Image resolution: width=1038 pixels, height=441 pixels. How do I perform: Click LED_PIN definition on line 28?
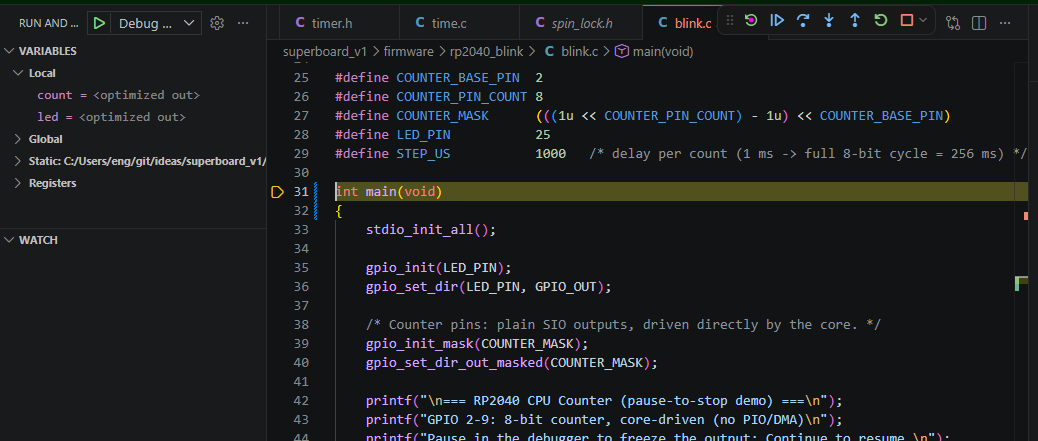pos(424,134)
